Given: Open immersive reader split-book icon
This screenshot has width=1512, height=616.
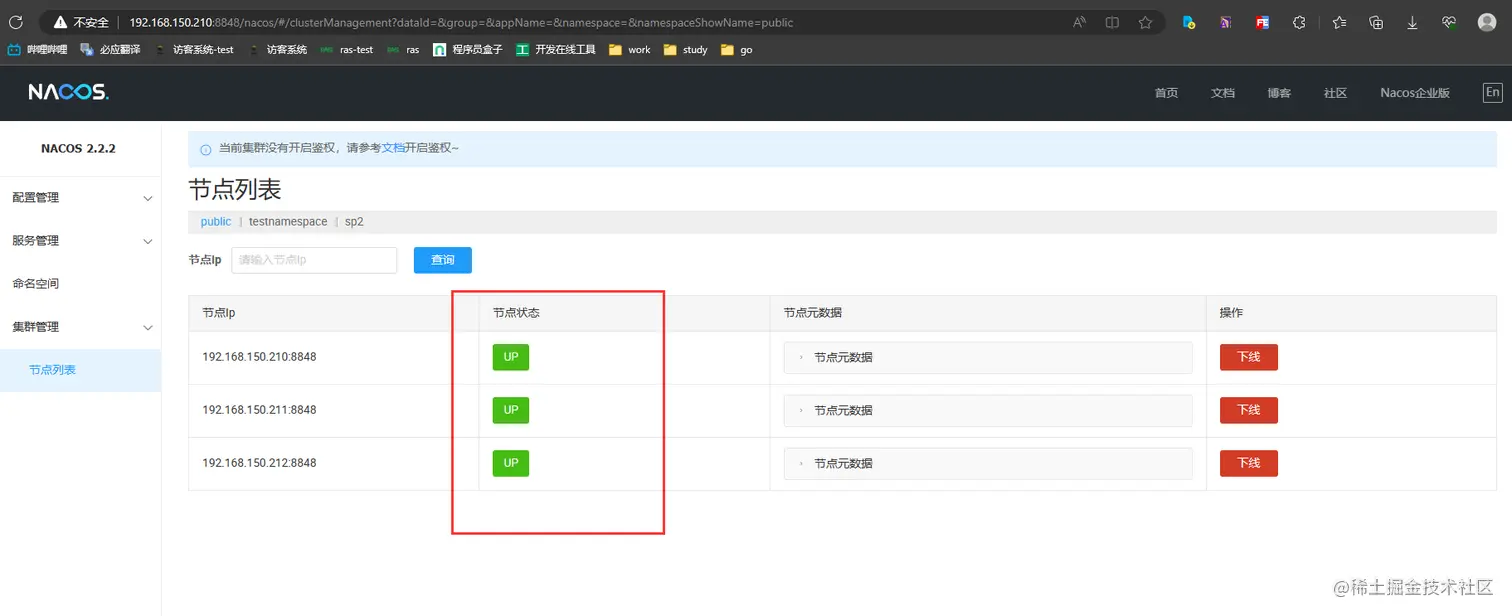Looking at the screenshot, I should pyautogui.click(x=1112, y=22).
